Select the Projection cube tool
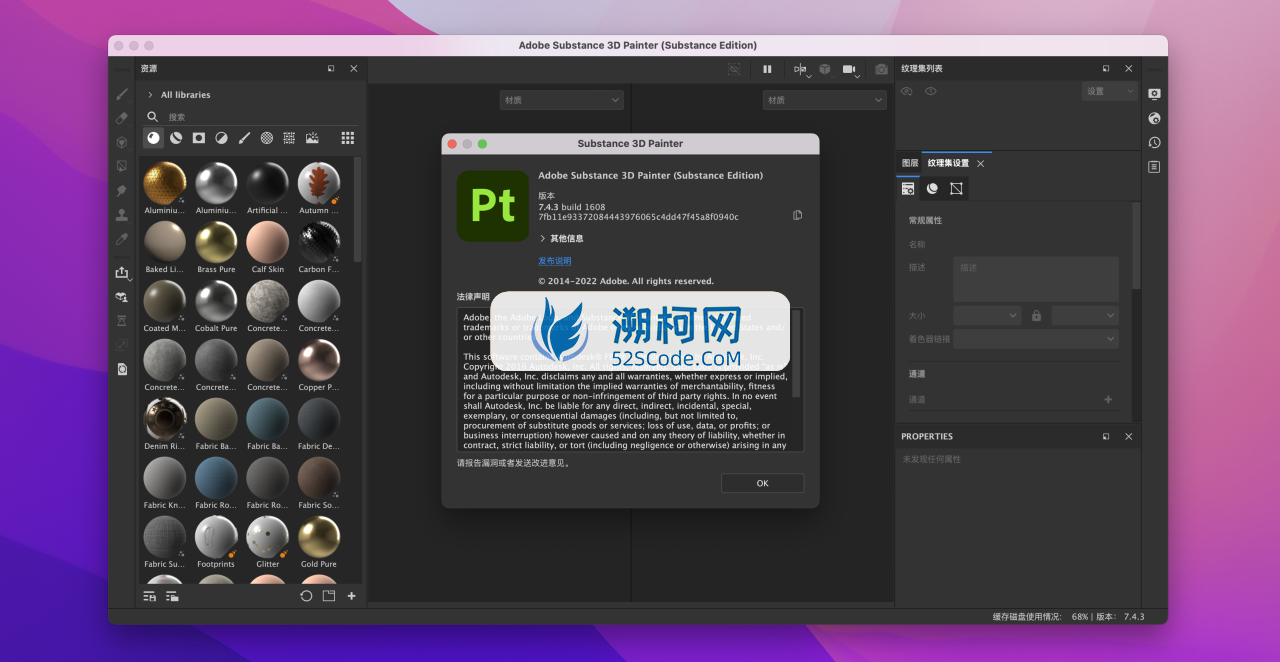This screenshot has height=662, width=1280. point(122,142)
